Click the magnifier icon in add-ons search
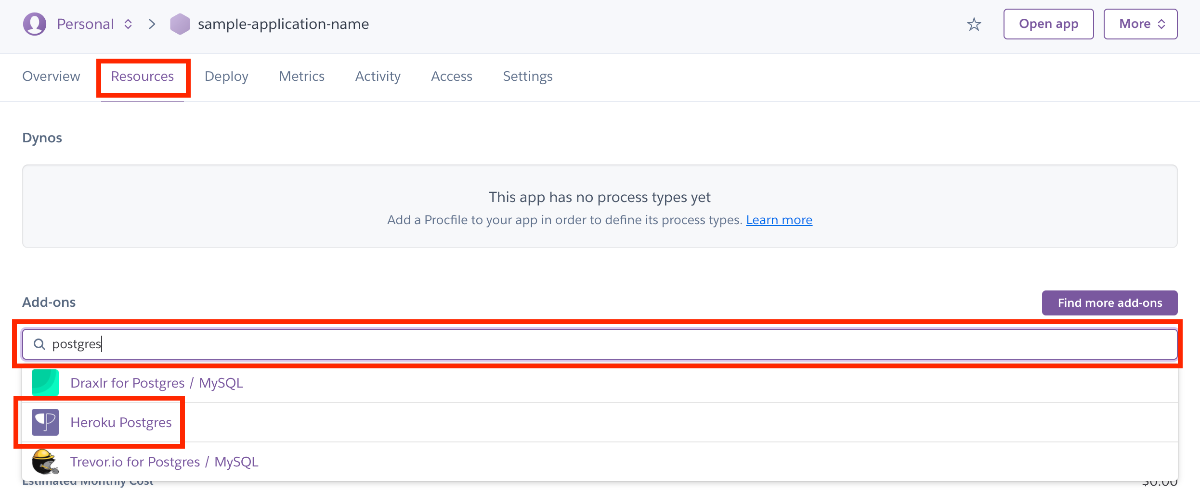Image resolution: width=1200 pixels, height=503 pixels. (x=40, y=344)
